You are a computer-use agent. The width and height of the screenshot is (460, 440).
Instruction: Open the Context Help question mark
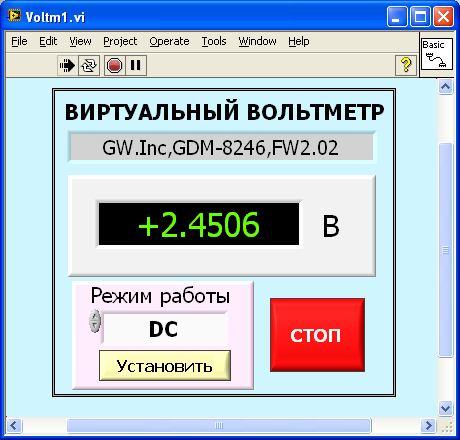pos(406,65)
